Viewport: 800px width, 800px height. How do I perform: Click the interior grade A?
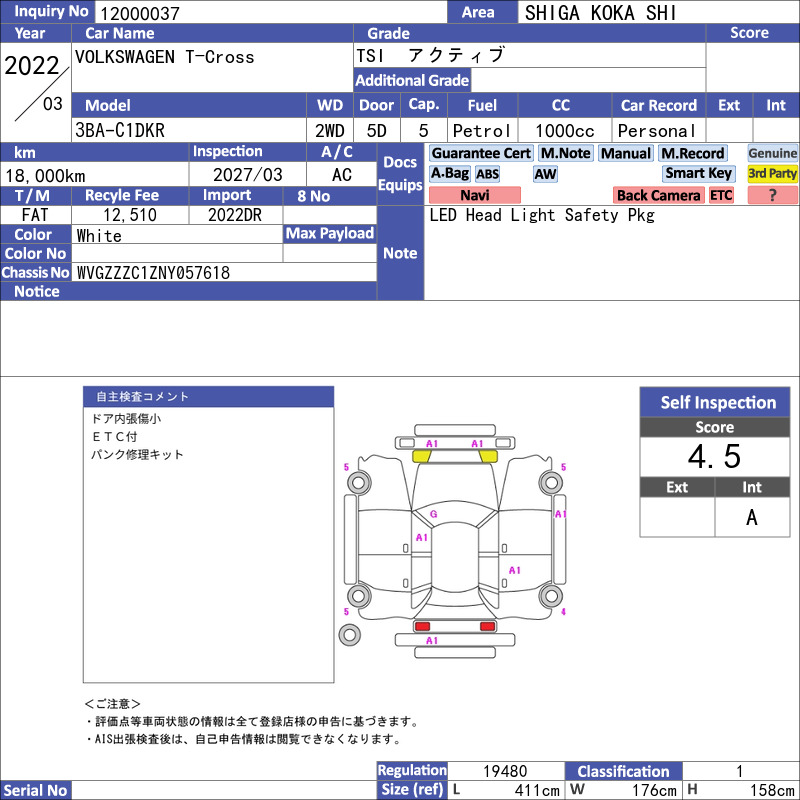coord(752,517)
